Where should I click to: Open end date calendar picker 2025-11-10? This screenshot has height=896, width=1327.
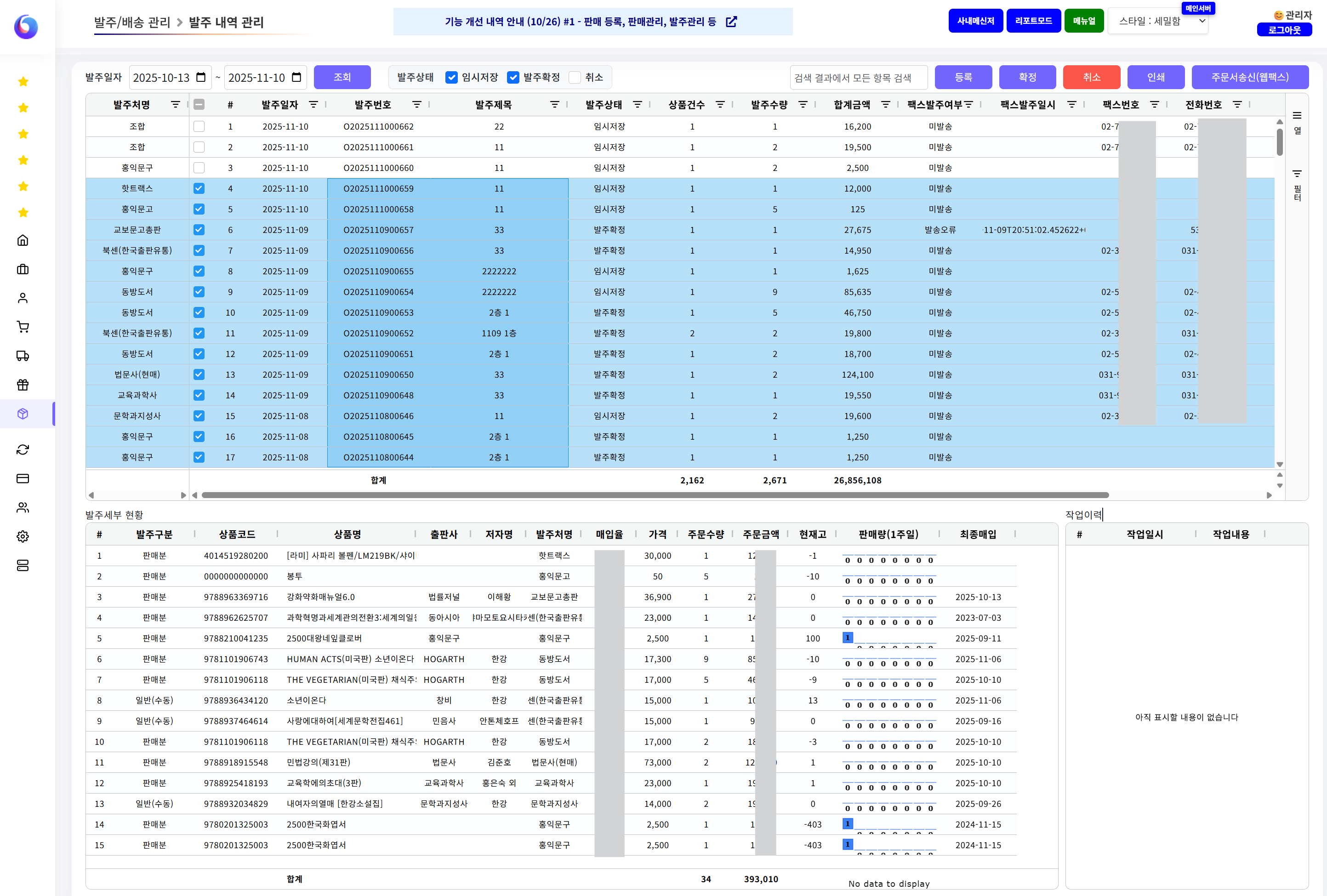(x=296, y=77)
